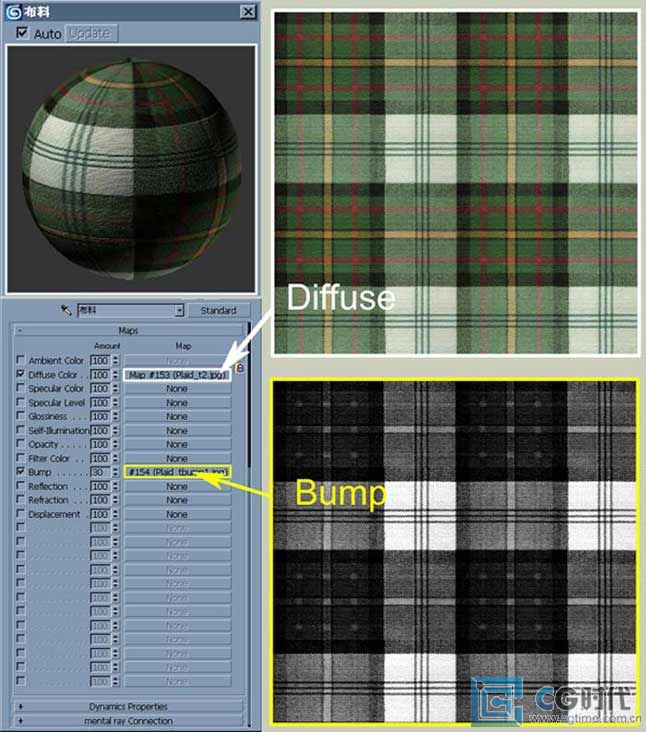Click the grayscale plaid Bump texture image
This screenshot has height=732, width=646.
point(455,552)
